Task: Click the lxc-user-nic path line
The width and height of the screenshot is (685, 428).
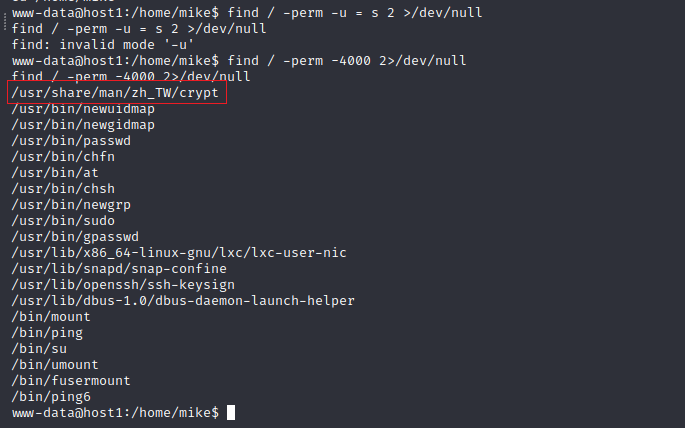Action: [x=179, y=253]
